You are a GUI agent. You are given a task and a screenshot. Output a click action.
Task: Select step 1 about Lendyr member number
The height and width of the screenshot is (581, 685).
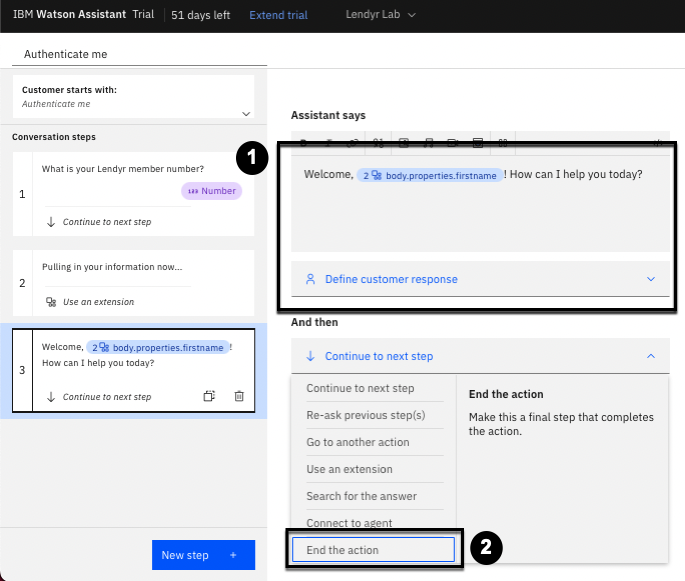(133, 194)
